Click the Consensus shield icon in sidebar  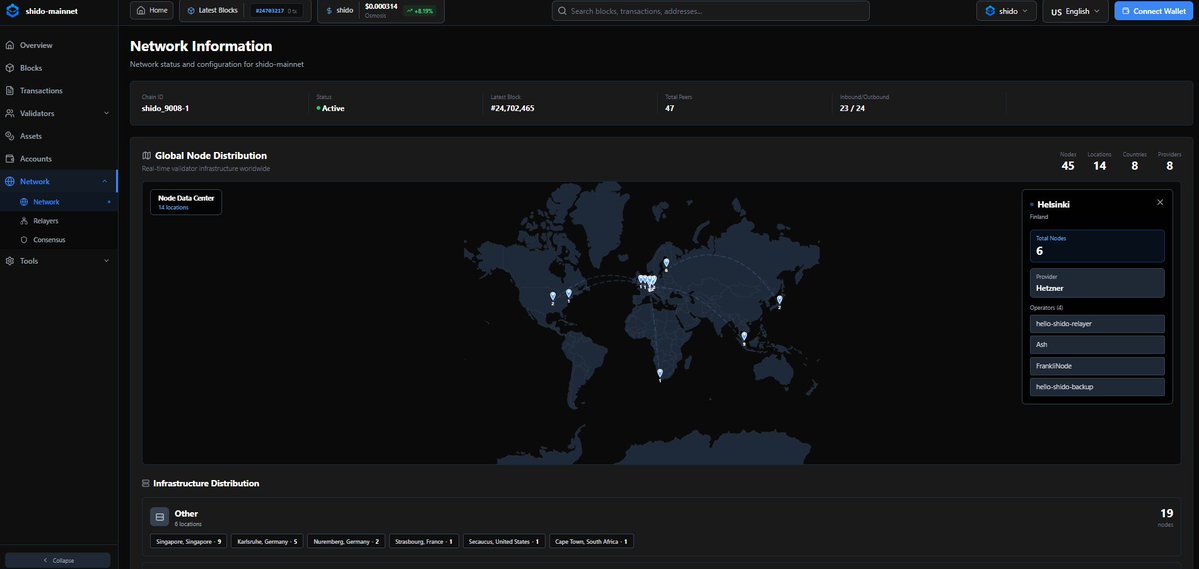point(24,239)
